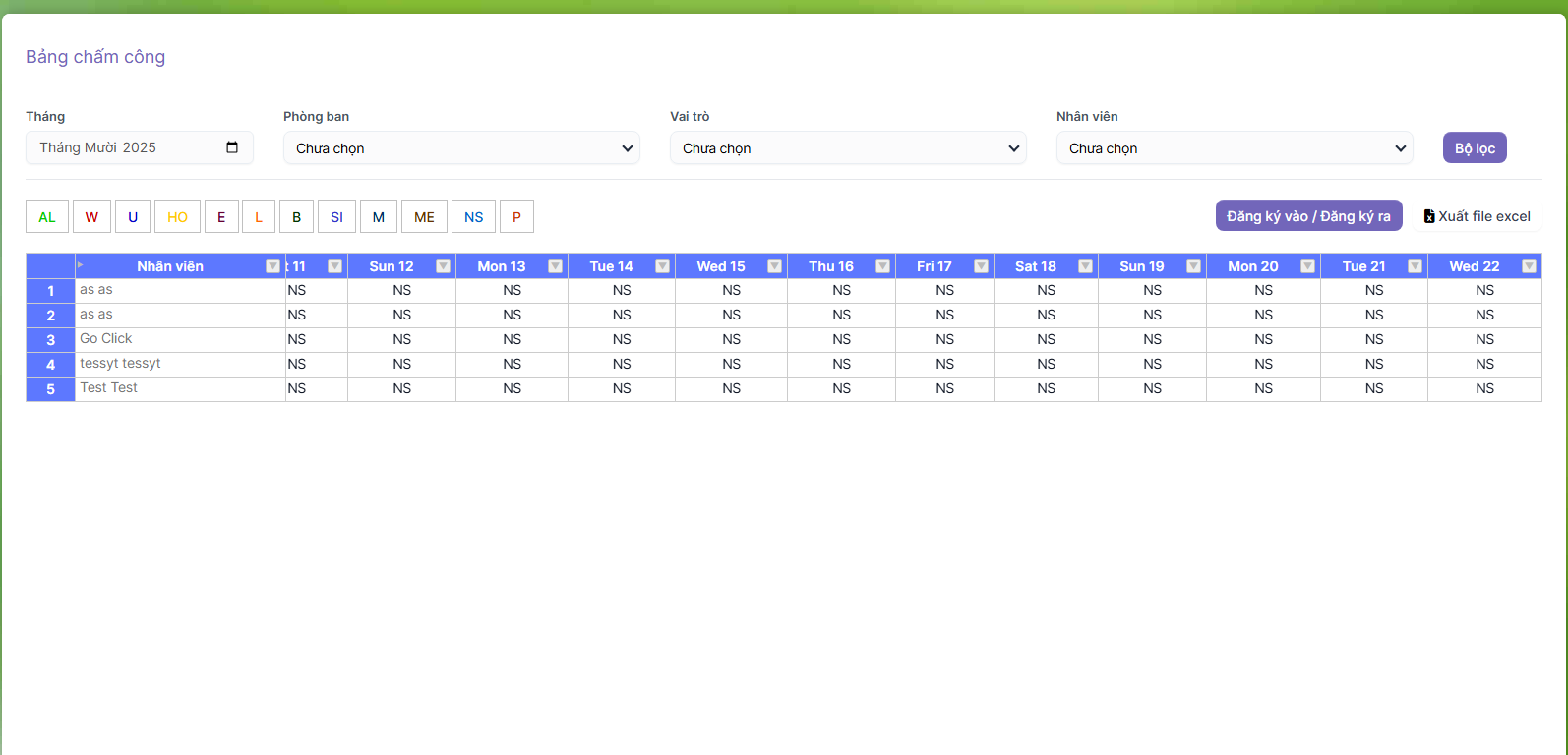Expand the Phòng ban dropdown
Screen dimensions: 1568x755
461,148
